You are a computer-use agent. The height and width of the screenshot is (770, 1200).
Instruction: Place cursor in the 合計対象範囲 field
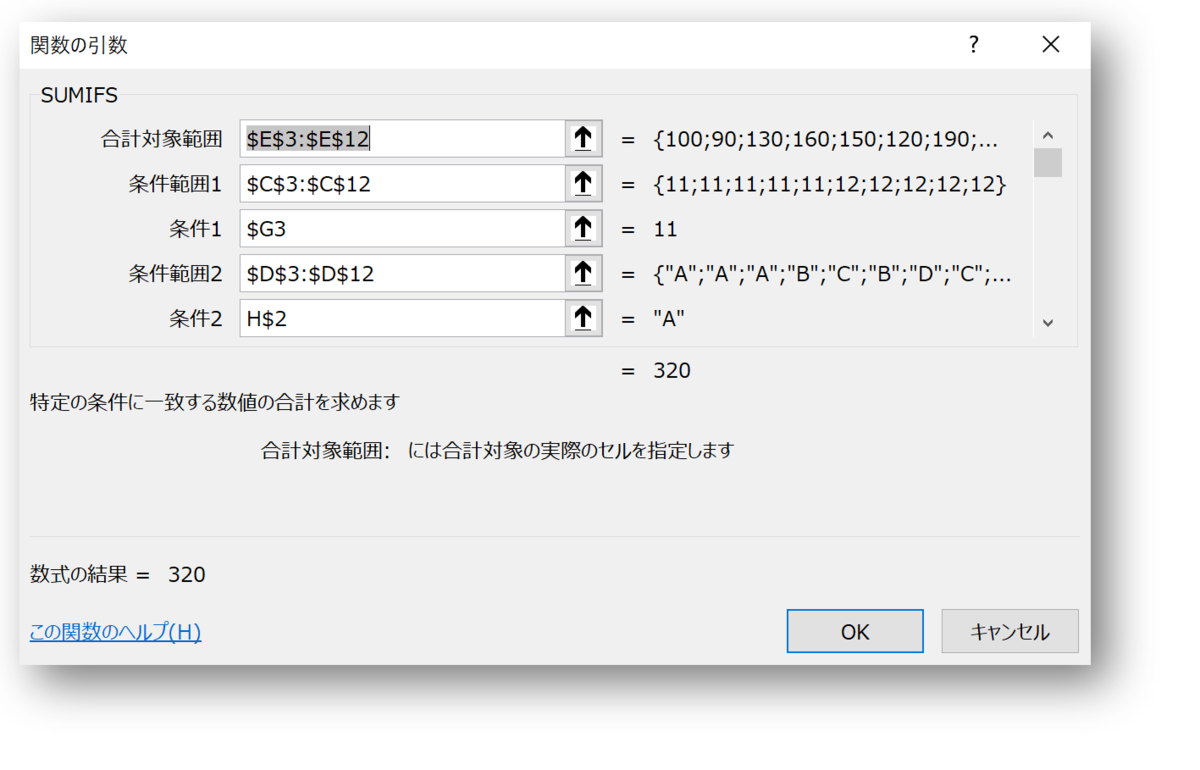(x=400, y=138)
